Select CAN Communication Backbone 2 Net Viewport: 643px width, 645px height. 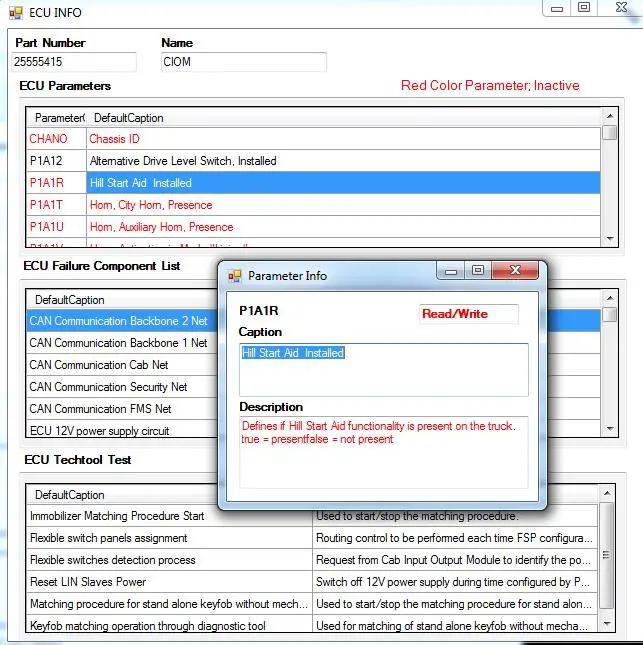[122, 320]
